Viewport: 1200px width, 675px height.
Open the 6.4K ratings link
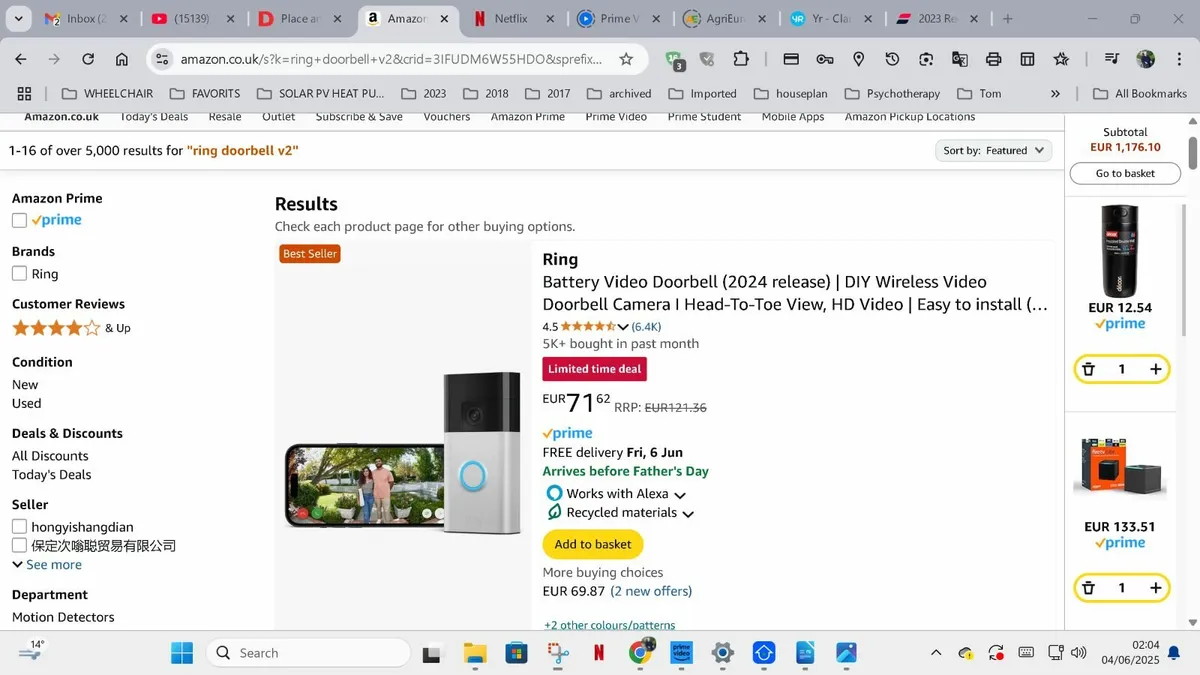[x=646, y=327]
